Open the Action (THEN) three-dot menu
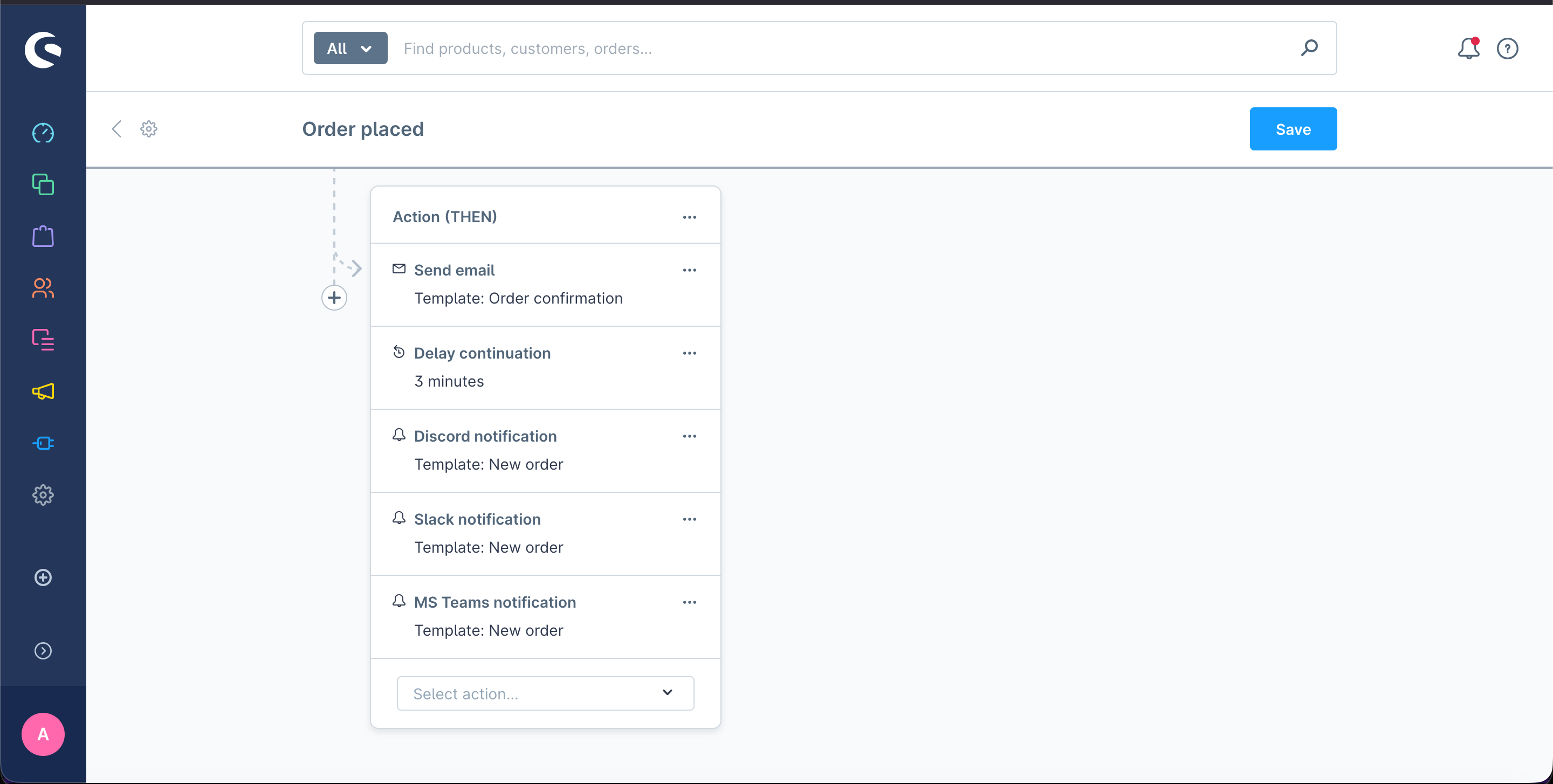Viewport: 1553px width, 784px height. tap(689, 217)
